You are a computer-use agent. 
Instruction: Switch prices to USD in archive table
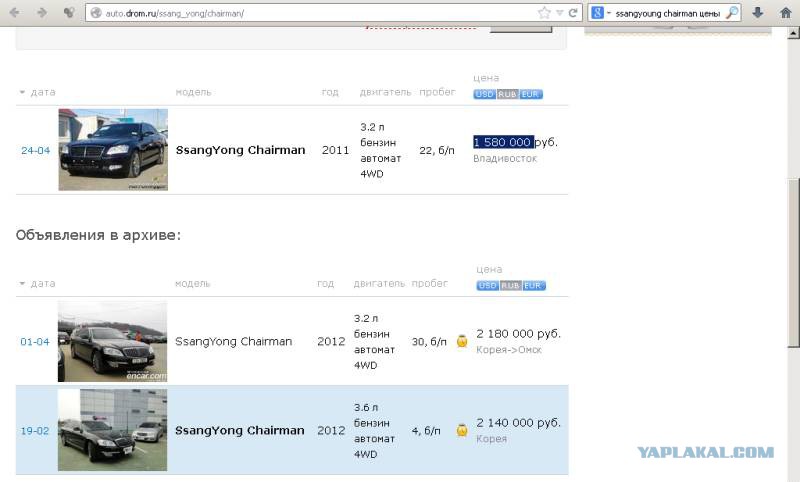point(487,286)
